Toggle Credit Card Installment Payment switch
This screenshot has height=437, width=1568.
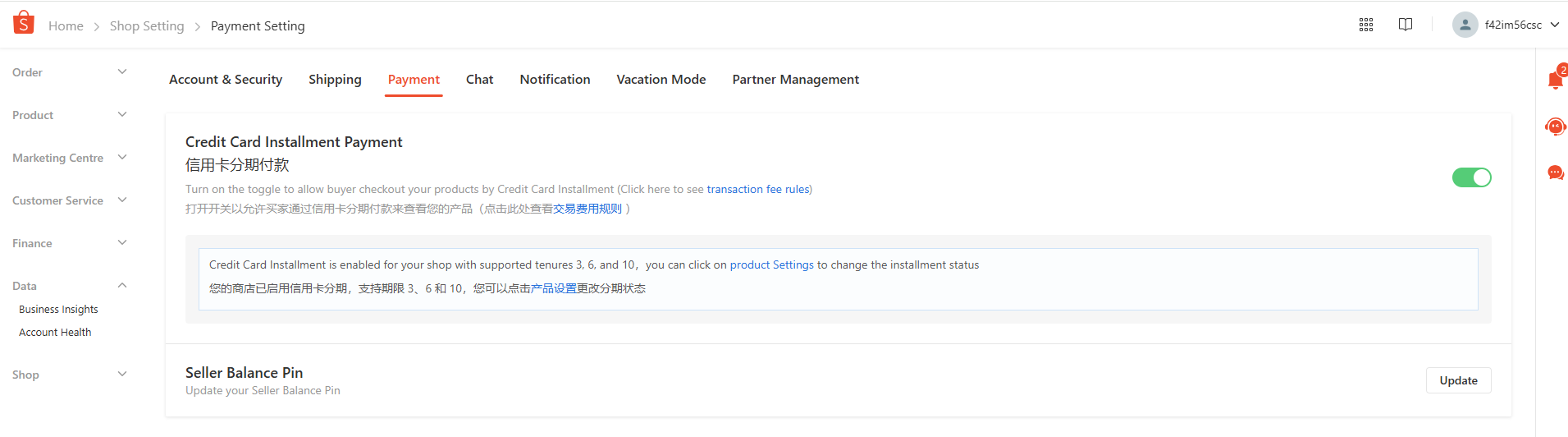(x=1471, y=177)
